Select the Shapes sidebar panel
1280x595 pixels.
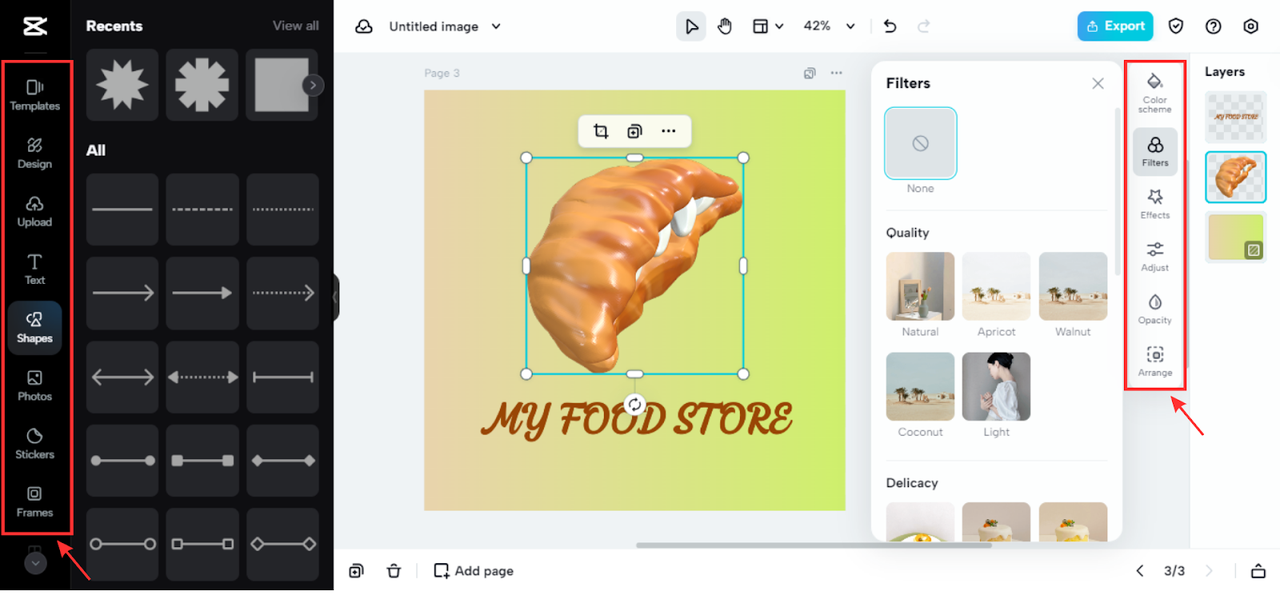point(35,327)
